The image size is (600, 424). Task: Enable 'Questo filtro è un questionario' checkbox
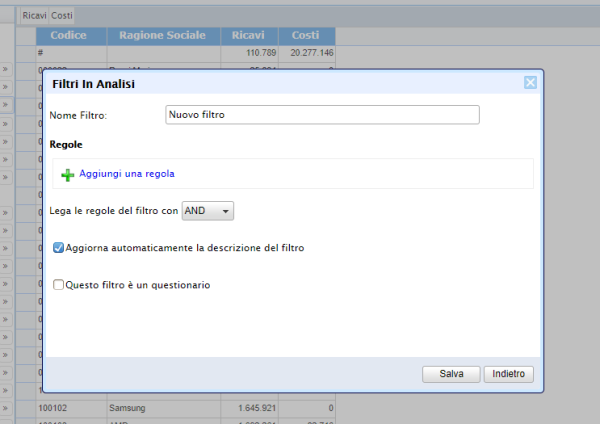coord(59,284)
